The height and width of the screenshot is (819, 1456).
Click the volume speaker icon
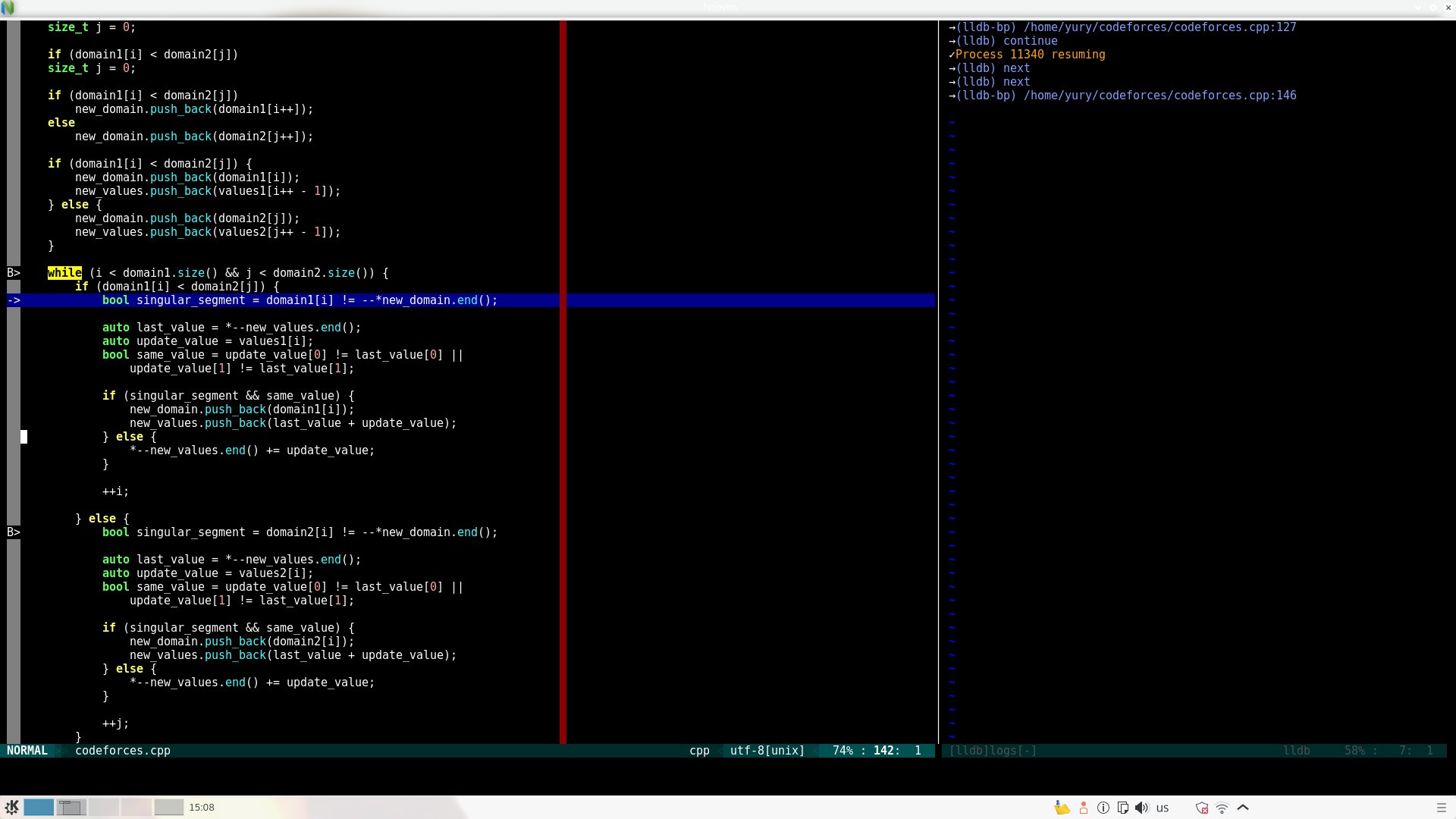pyautogui.click(x=1142, y=808)
